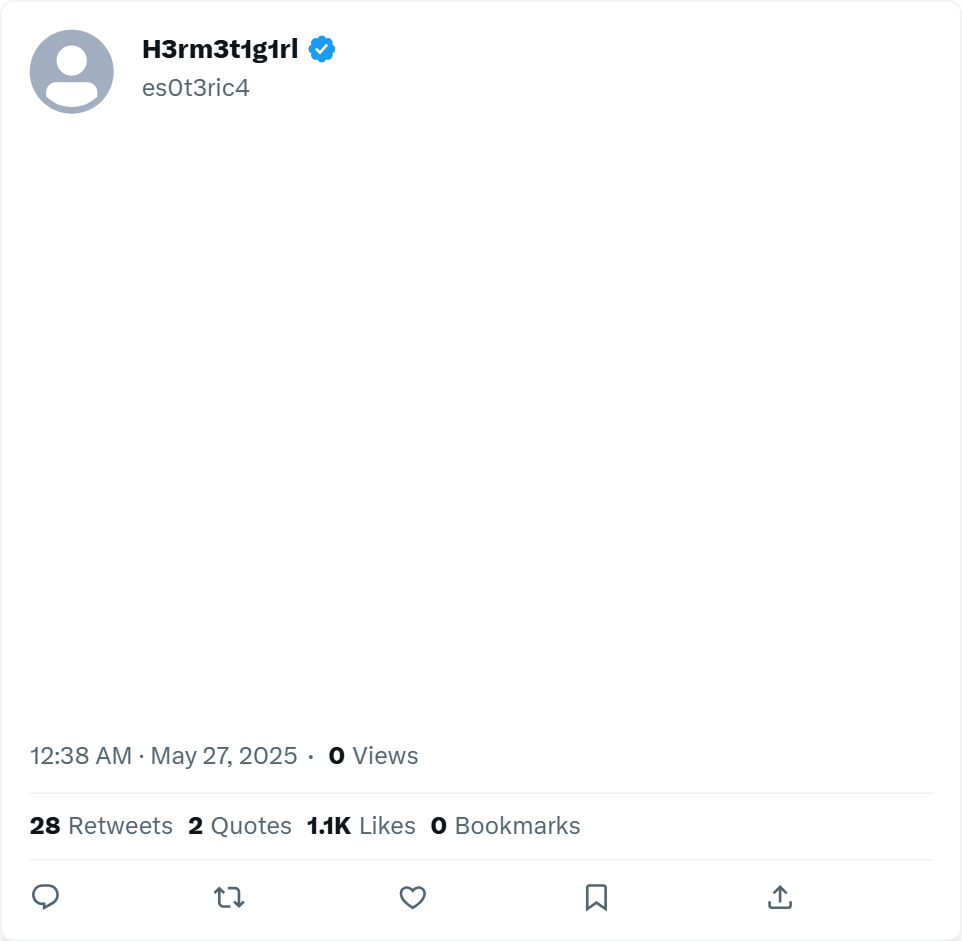Show the 28 Retweets list
This screenshot has width=962, height=941.
coord(101,826)
